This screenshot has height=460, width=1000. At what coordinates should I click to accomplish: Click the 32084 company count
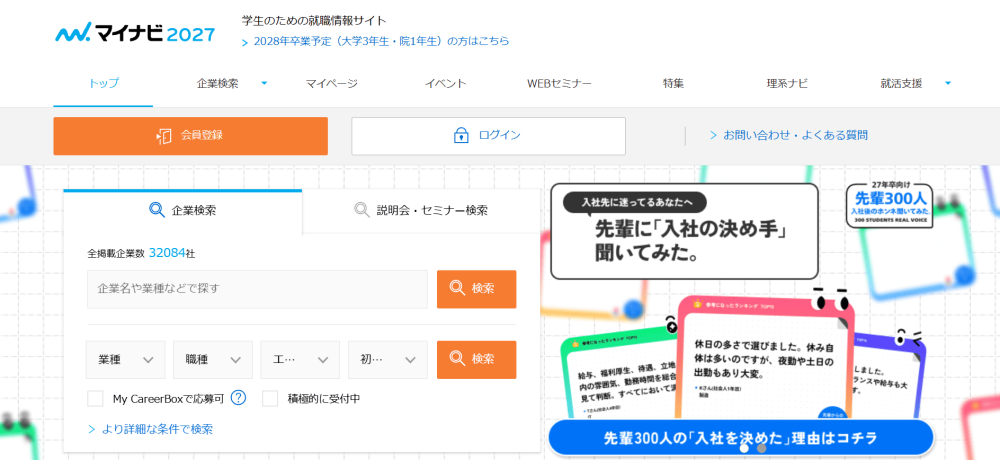click(x=167, y=253)
